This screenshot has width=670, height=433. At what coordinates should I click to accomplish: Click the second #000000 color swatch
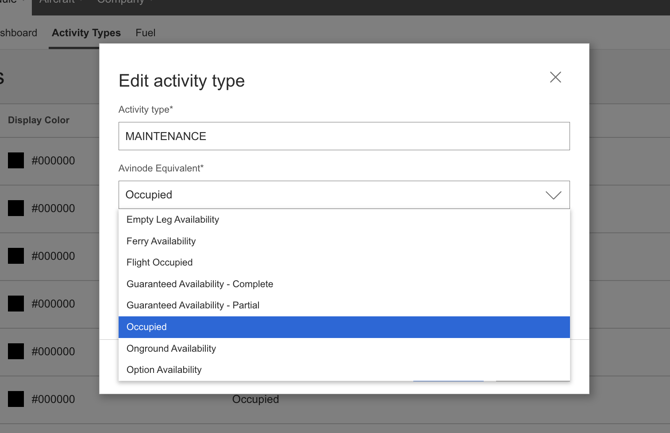pos(16,208)
